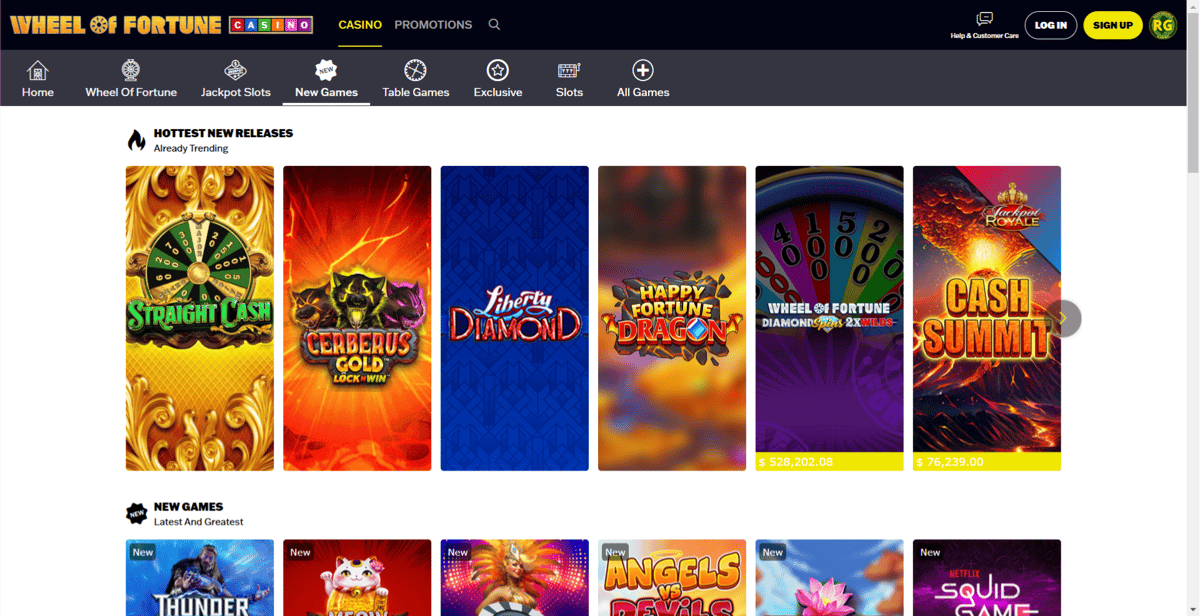Open the Liberty Diamond game tile
The width and height of the screenshot is (1200, 616).
[x=514, y=318]
